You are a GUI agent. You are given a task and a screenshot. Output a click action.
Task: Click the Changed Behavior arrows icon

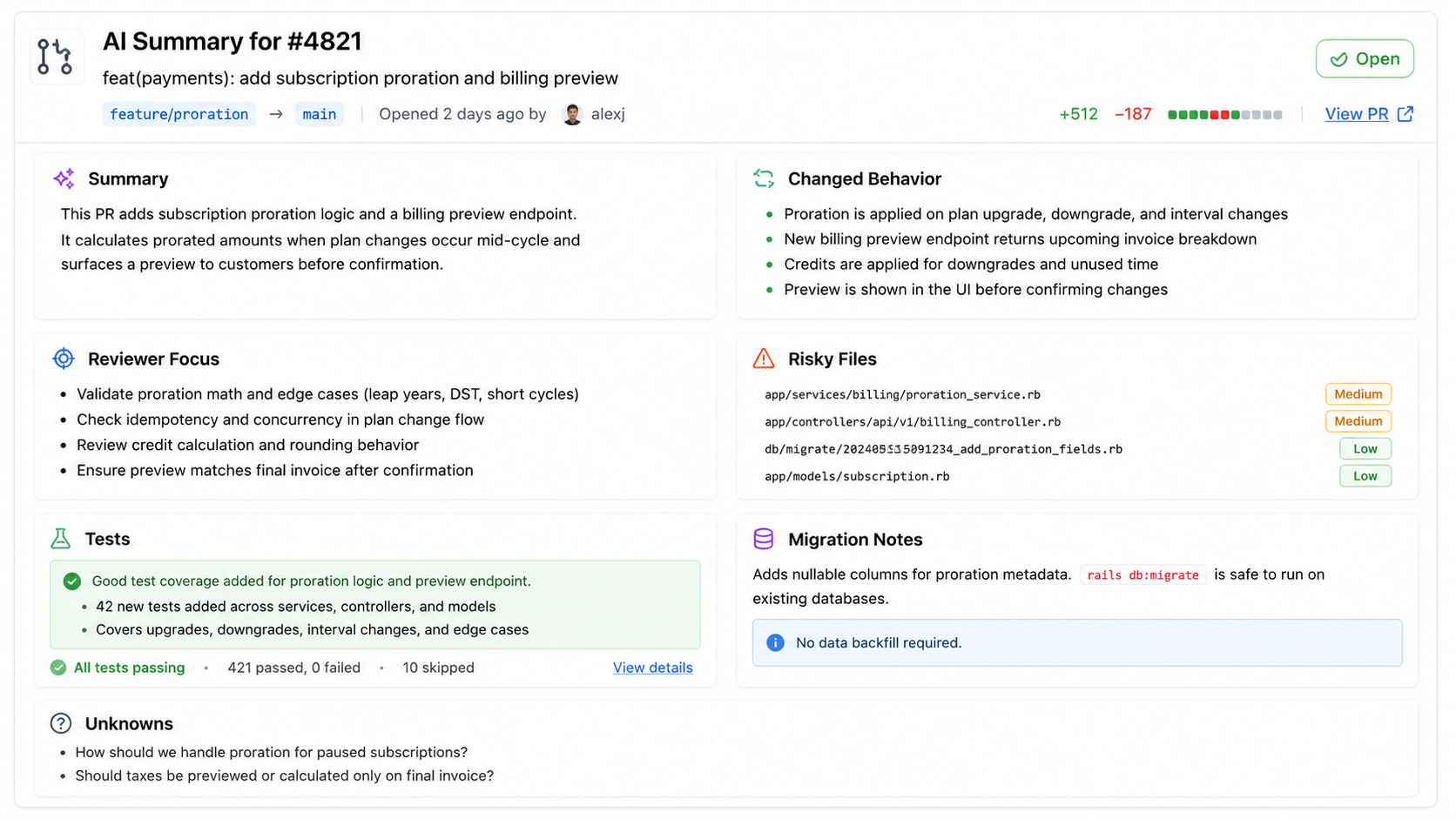[x=764, y=178]
